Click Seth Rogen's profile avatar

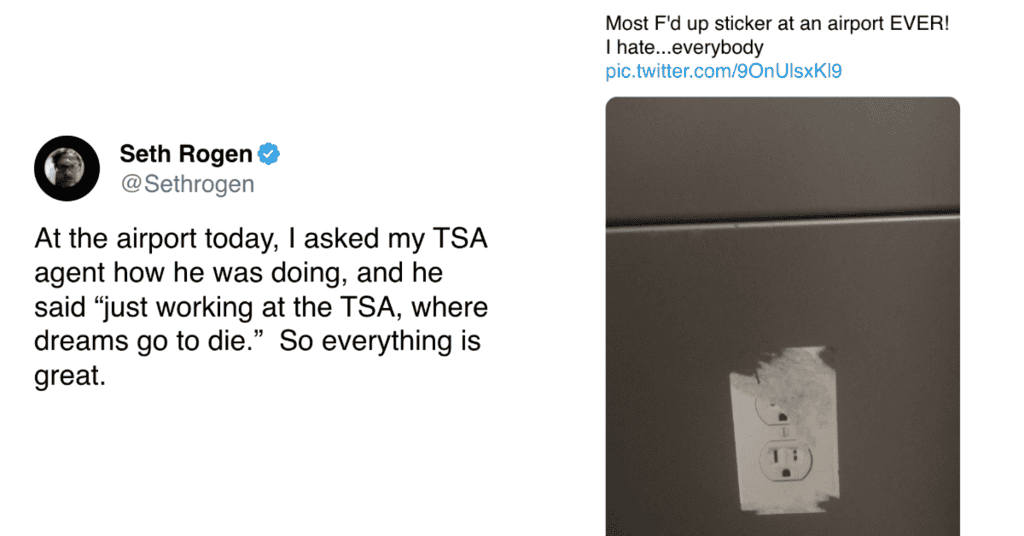(x=67, y=168)
